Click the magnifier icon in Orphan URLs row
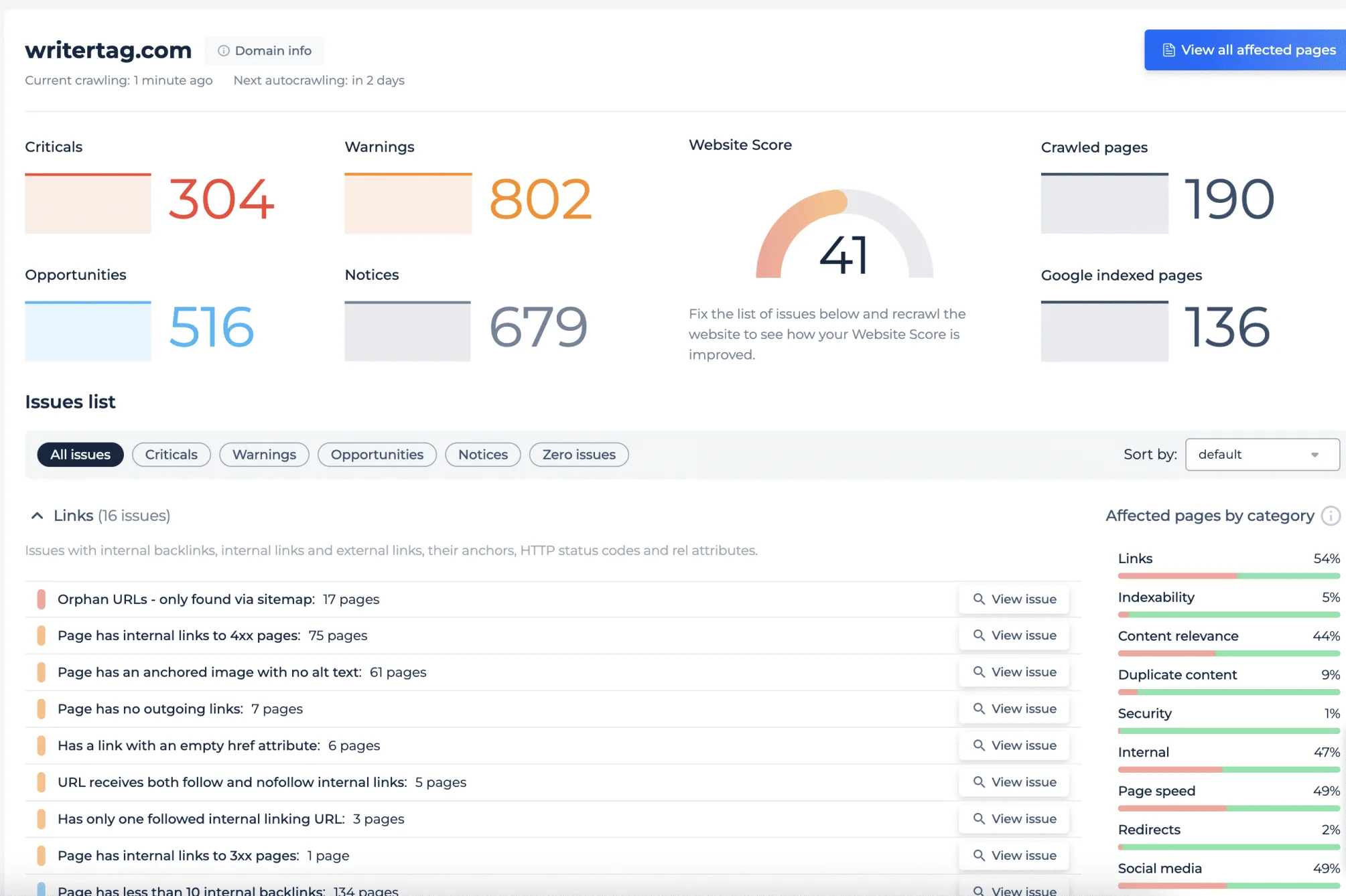The height and width of the screenshot is (896, 1346). [979, 599]
